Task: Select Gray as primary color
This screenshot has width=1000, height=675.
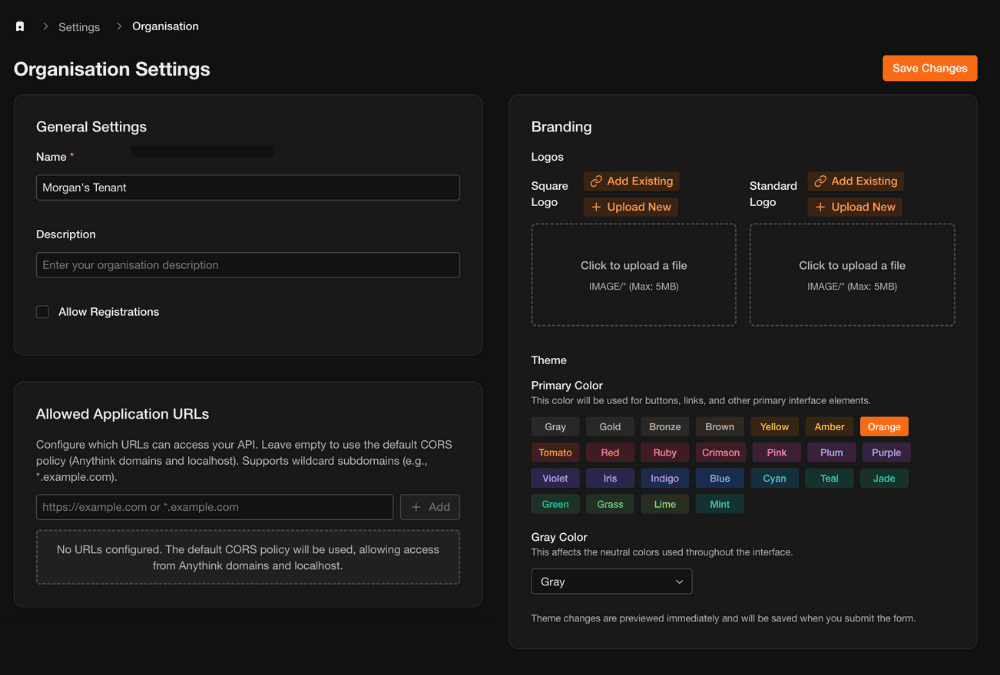Action: click(555, 426)
